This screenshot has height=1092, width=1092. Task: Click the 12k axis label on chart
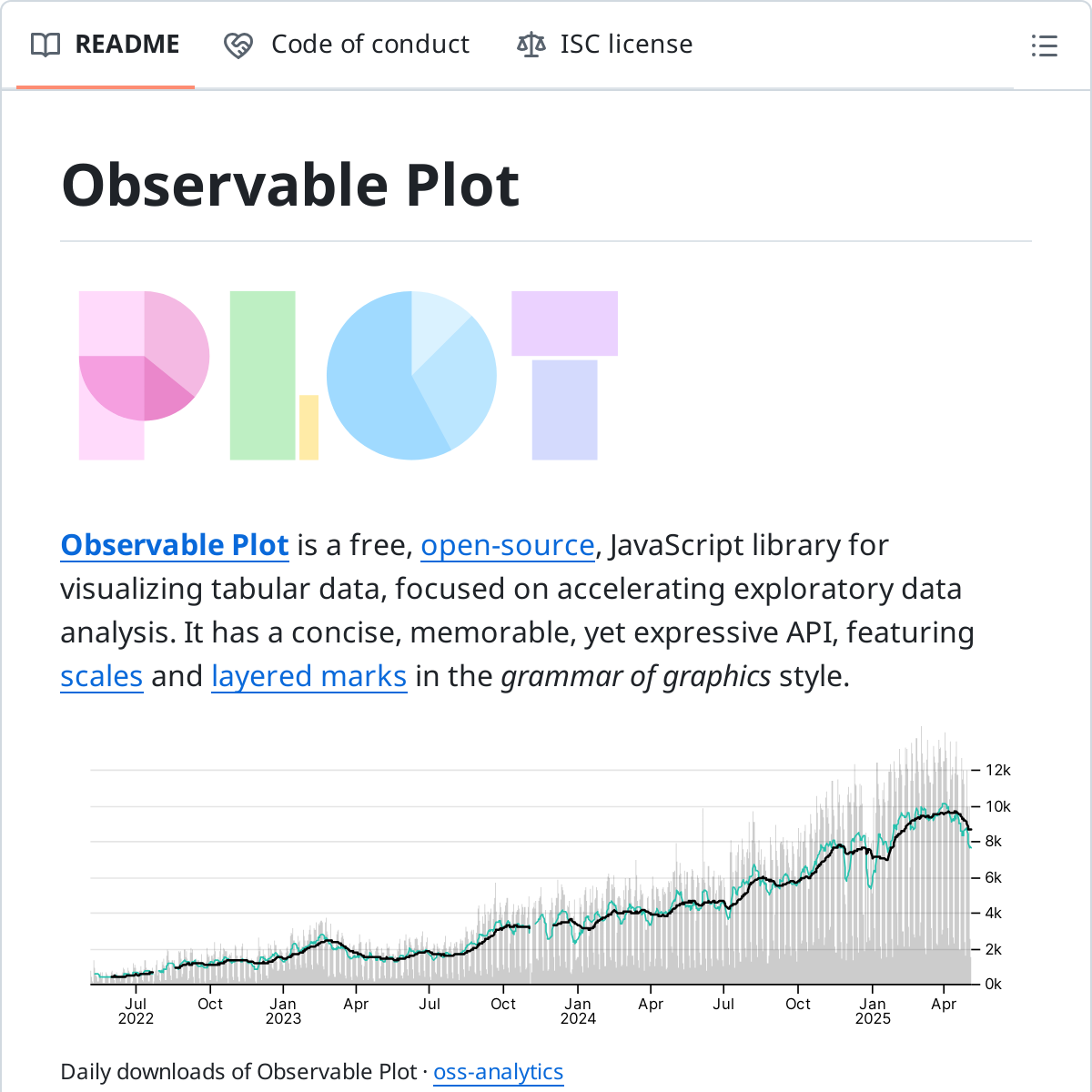pos(998,770)
